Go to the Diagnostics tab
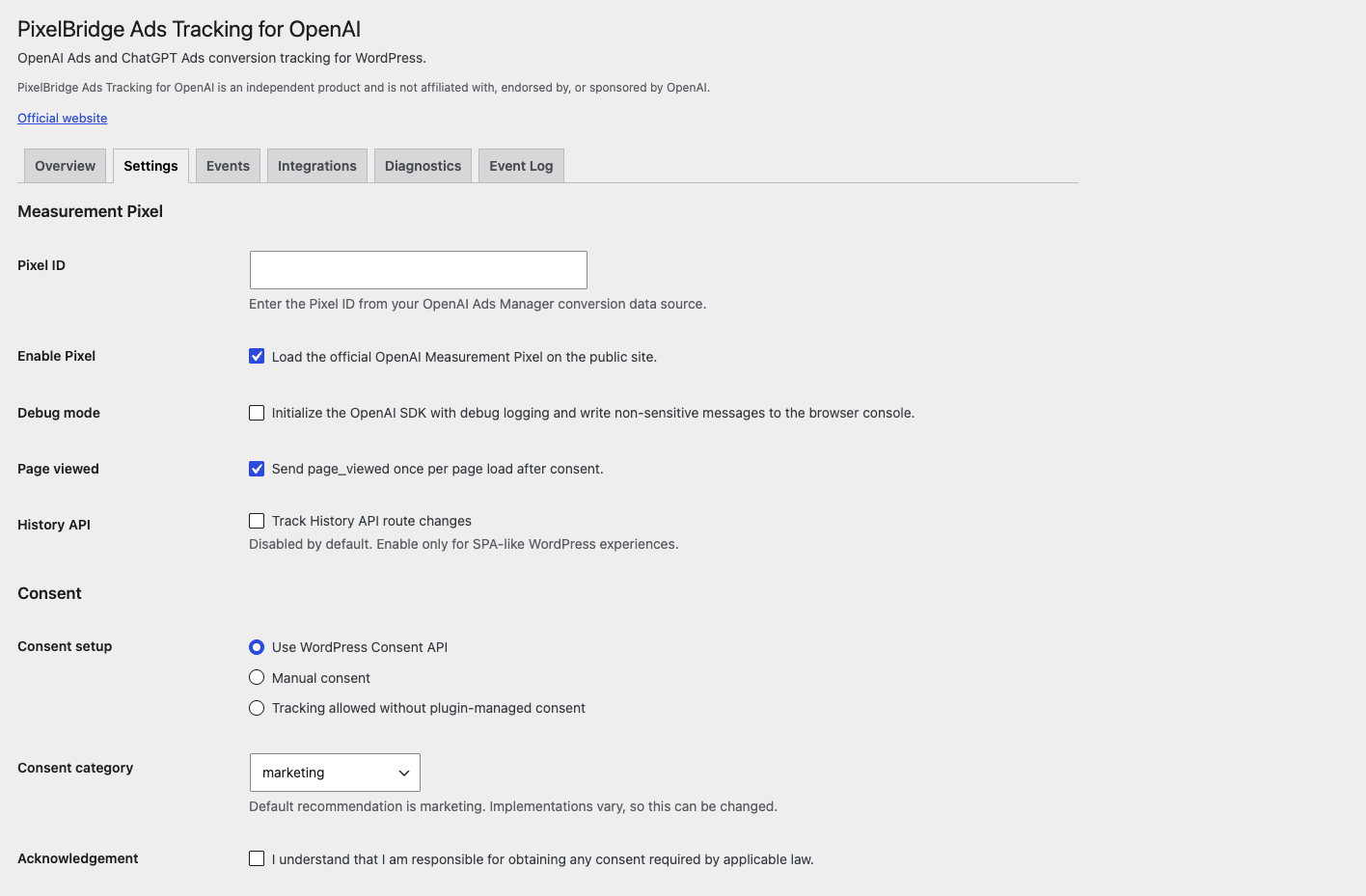Image resolution: width=1366 pixels, height=896 pixels. (423, 166)
